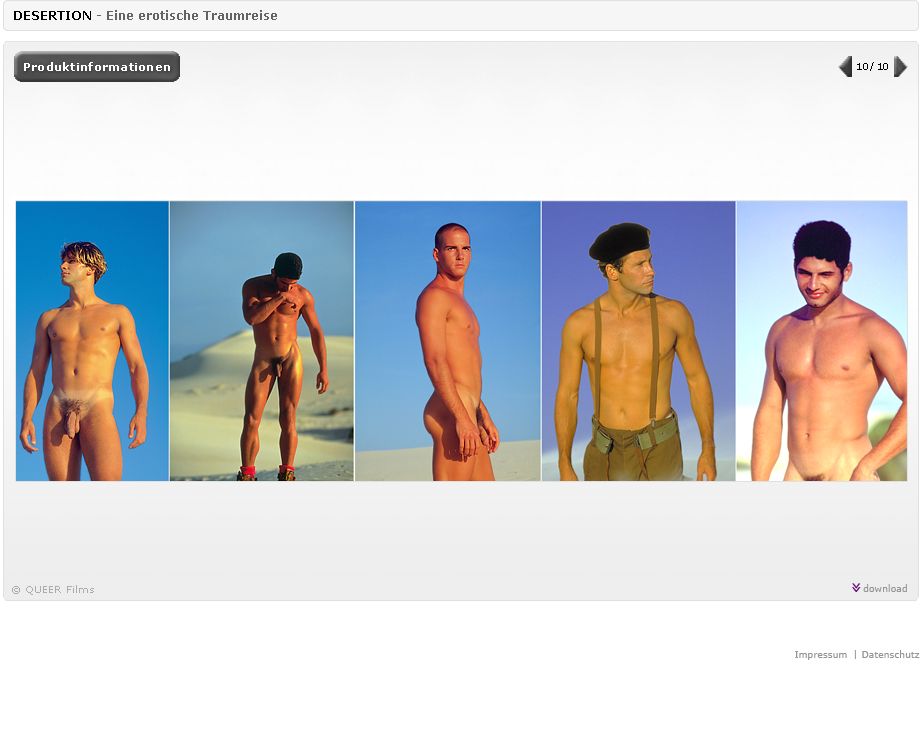Select the middle photo in the strip
924x740 pixels.
[x=447, y=341]
